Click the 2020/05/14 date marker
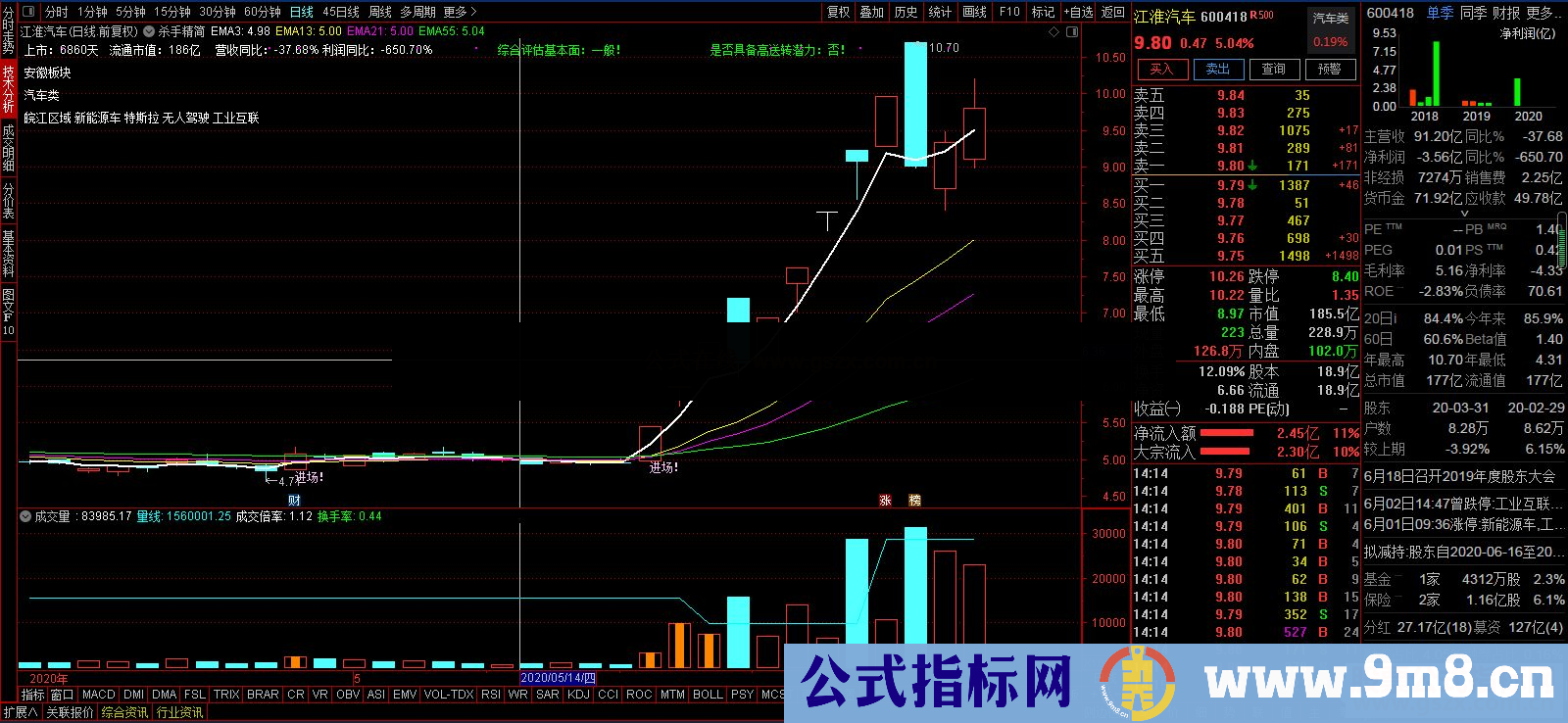The width and height of the screenshot is (1568, 723). coord(558,678)
